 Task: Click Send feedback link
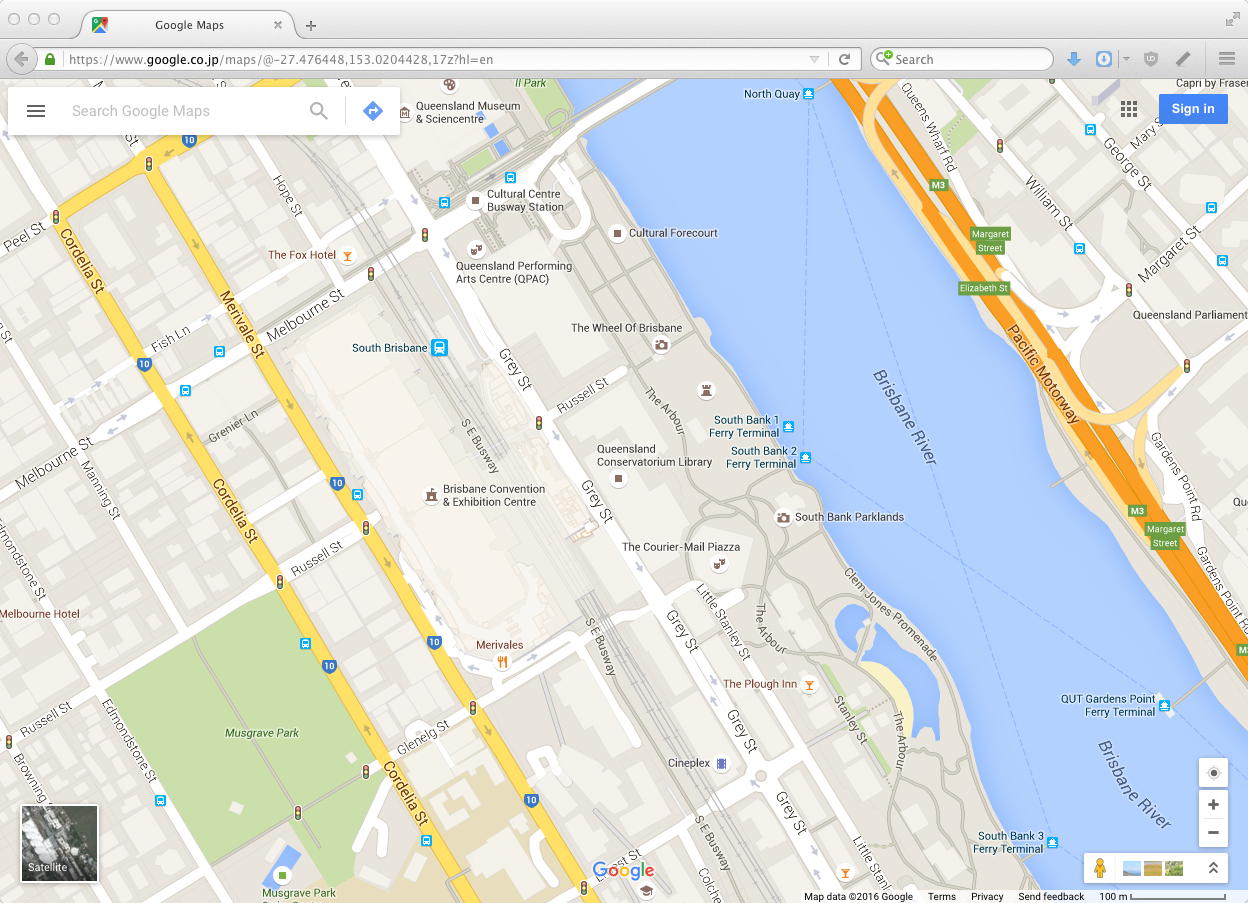[1051, 896]
